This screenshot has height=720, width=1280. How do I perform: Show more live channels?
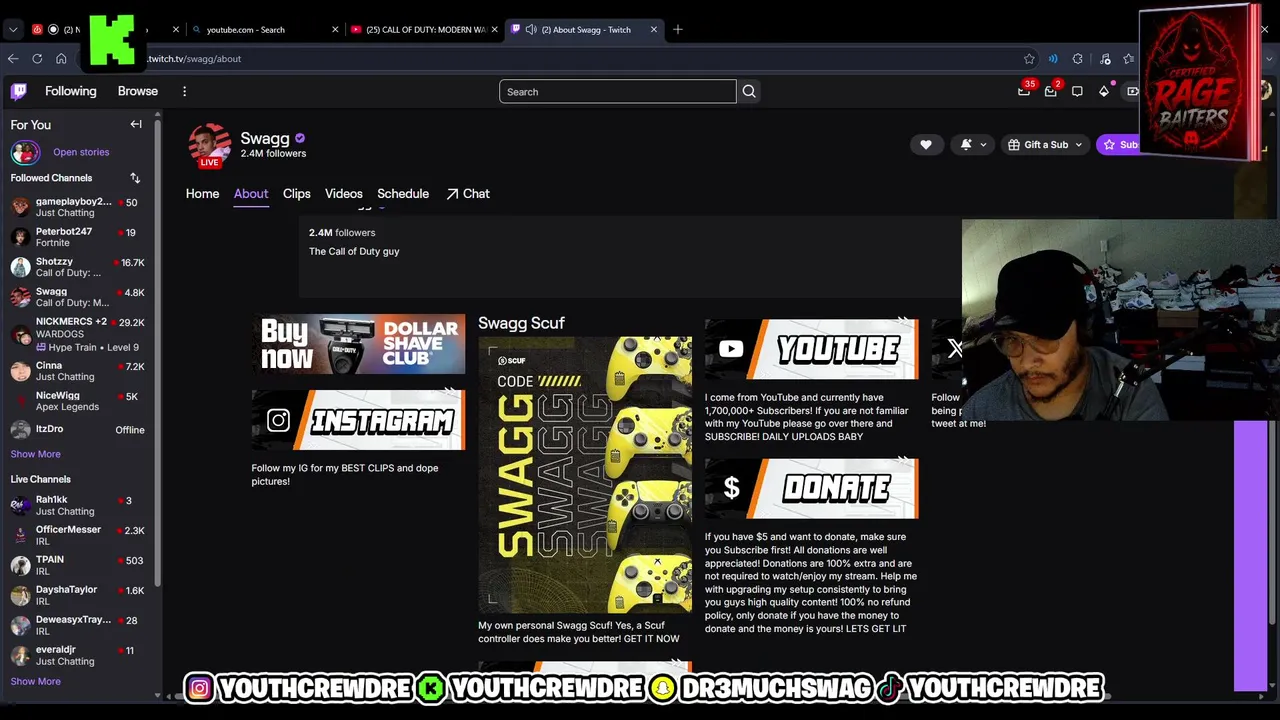(35, 681)
